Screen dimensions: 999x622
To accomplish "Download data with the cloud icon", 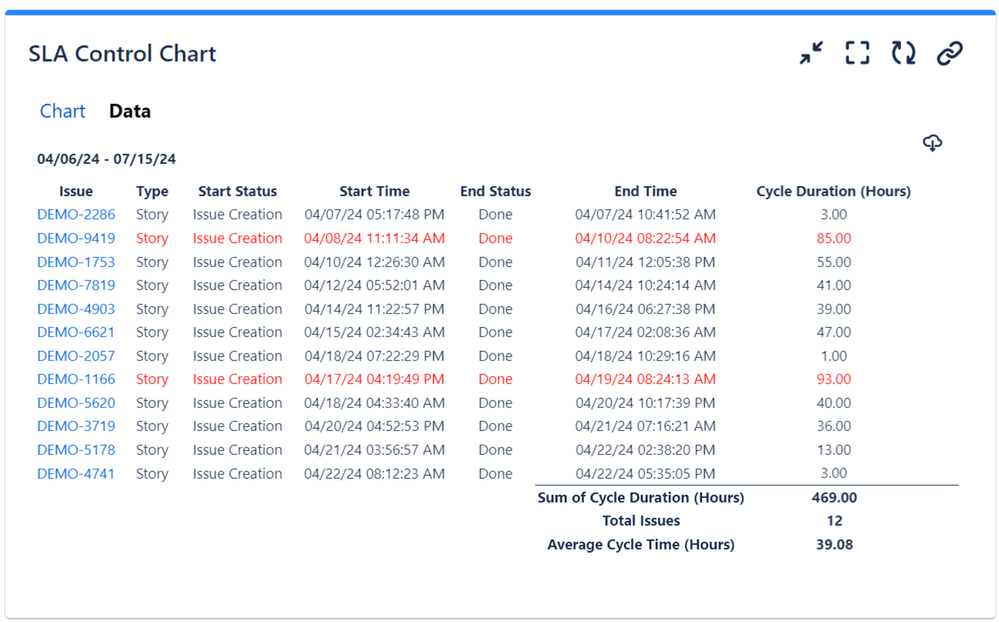I will click(x=933, y=143).
